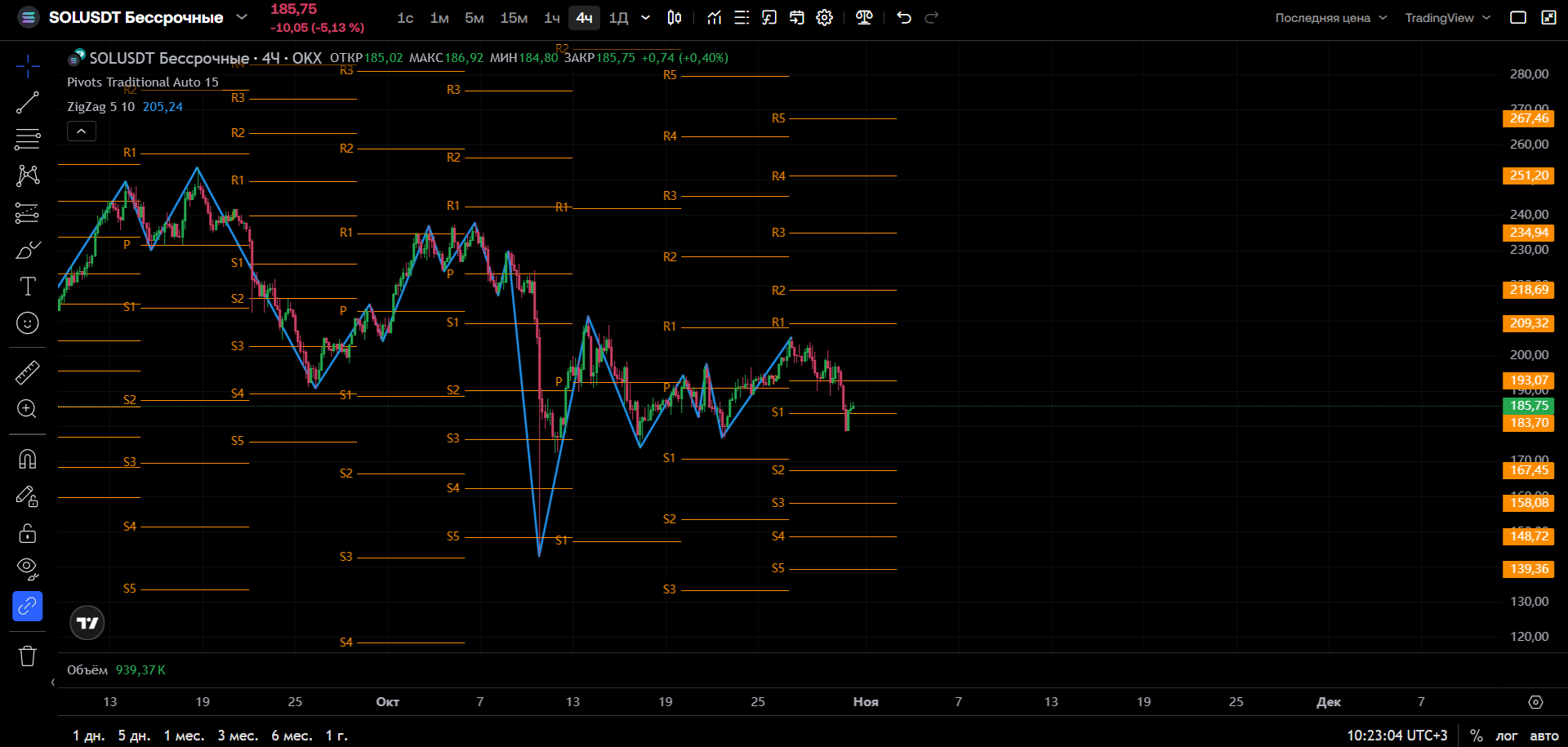
Task: Toggle auto scale "авто"
Action: click(1544, 736)
